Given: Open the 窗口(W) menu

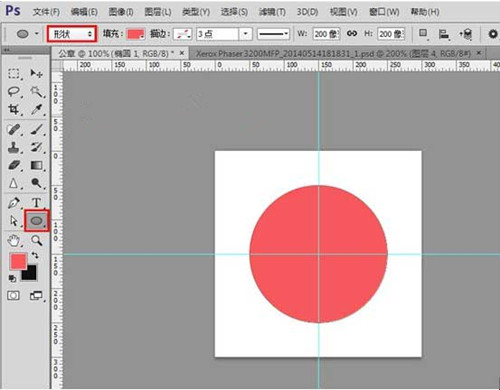Looking at the screenshot, I should click(384, 12).
